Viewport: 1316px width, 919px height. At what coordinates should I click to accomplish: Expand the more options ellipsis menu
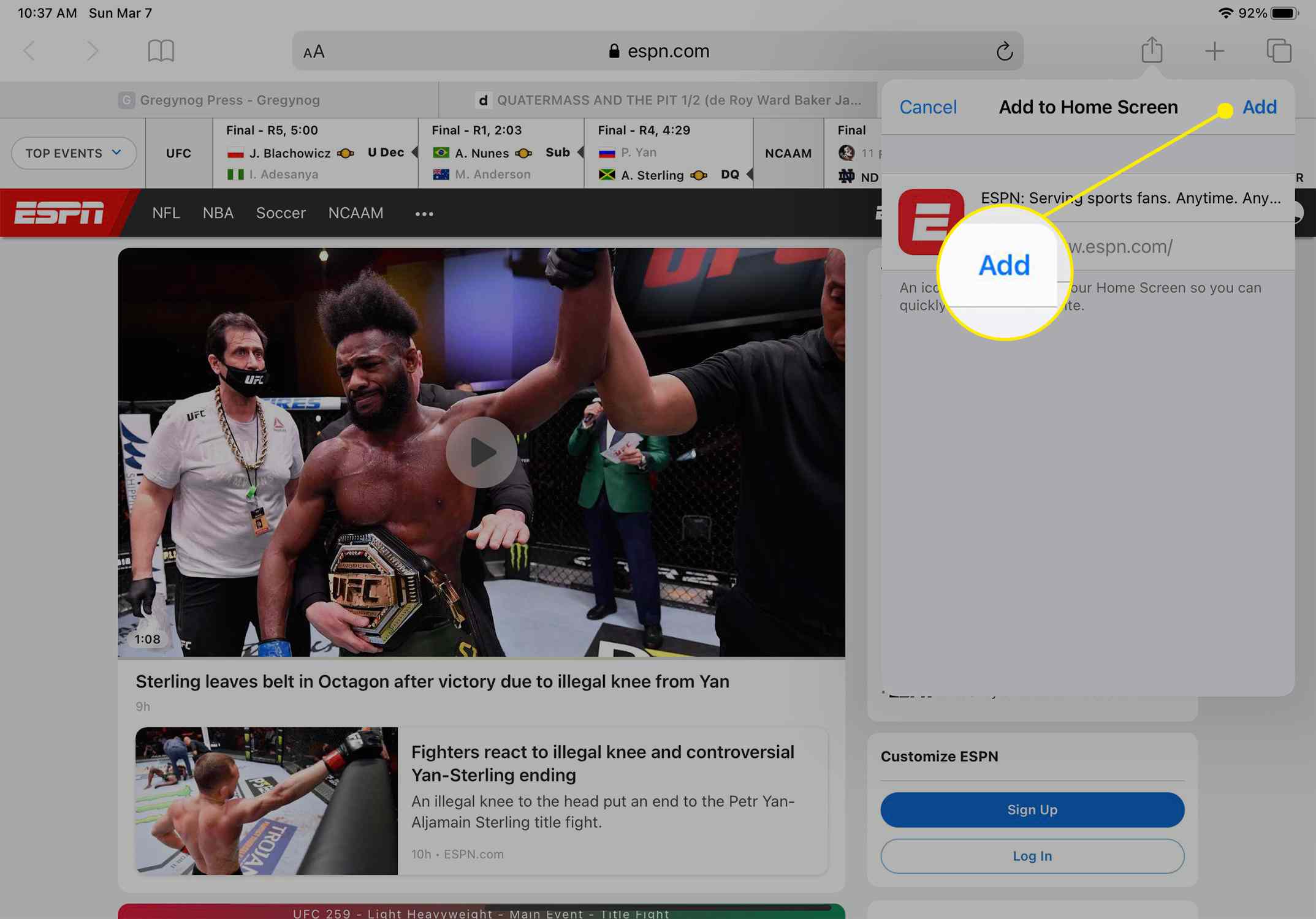pyautogui.click(x=424, y=213)
